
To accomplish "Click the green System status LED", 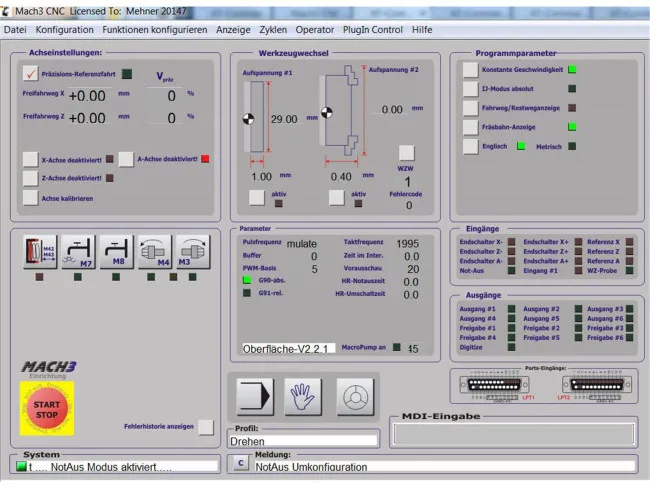I will click(x=21, y=466).
